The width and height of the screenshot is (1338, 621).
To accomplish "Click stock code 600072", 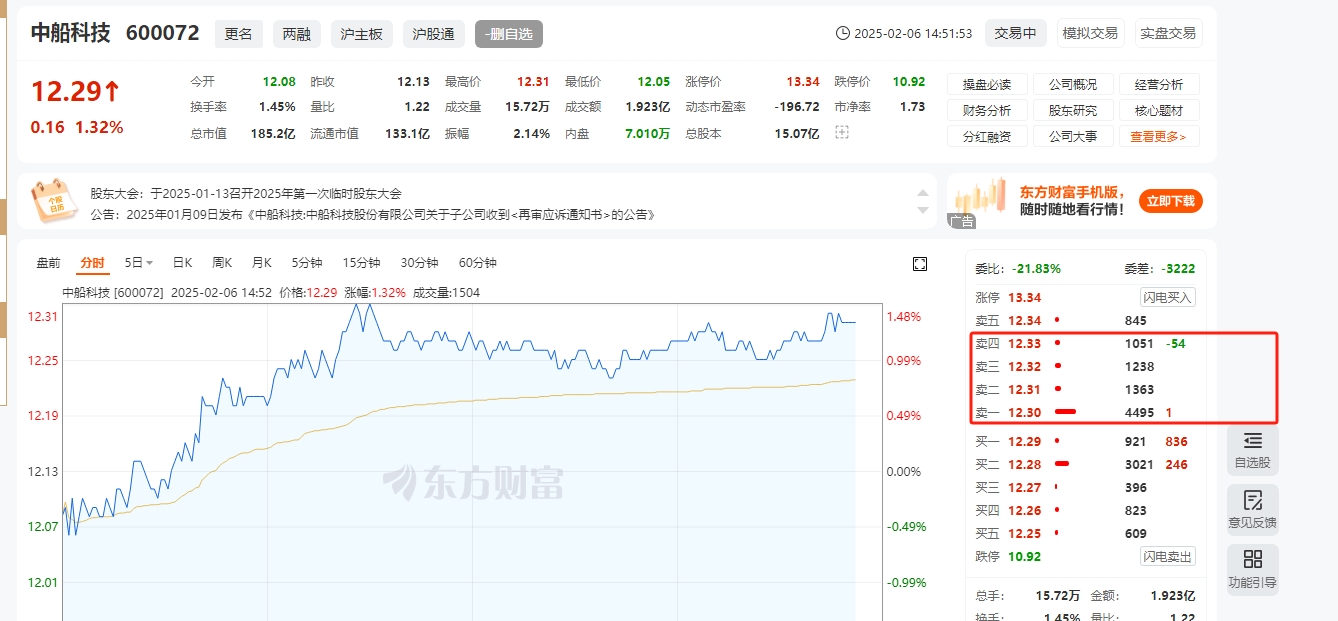I will pyautogui.click(x=162, y=33).
